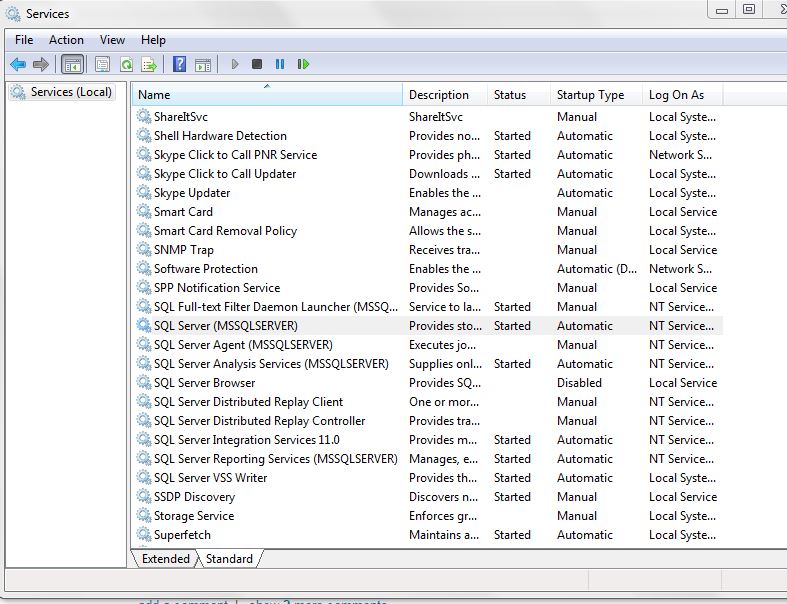Image resolution: width=787 pixels, height=604 pixels.
Task: Select SQL Server Reporting Services (MSSQLSERVER)
Action: 276,459
